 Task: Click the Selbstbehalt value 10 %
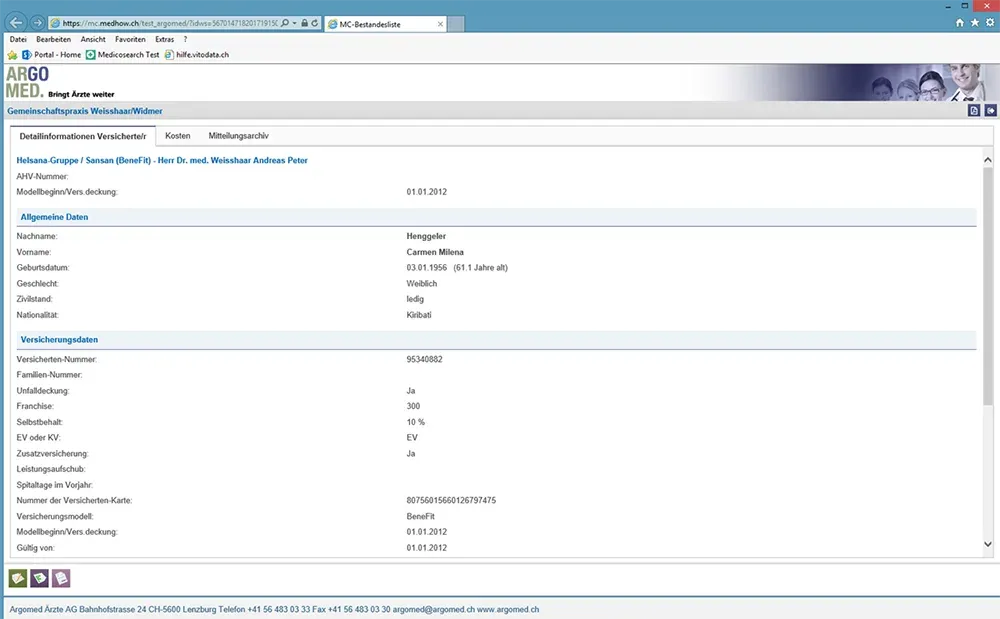click(415, 422)
